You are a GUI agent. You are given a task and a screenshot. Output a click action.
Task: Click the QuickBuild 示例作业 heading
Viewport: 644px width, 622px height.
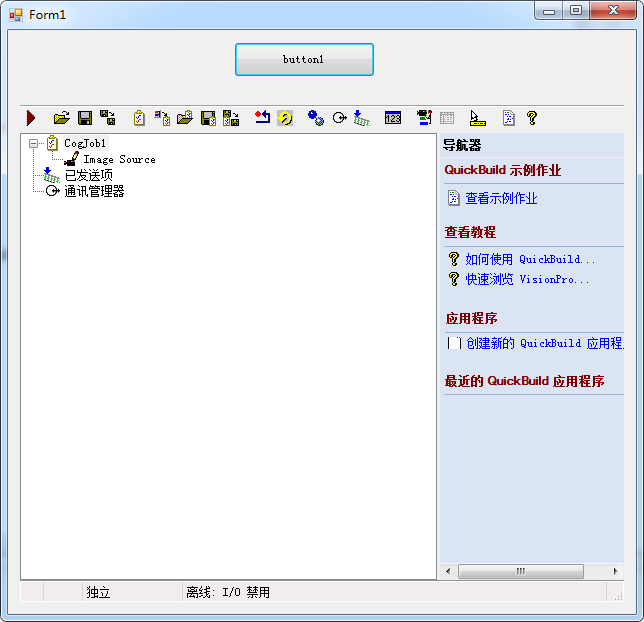click(x=503, y=170)
